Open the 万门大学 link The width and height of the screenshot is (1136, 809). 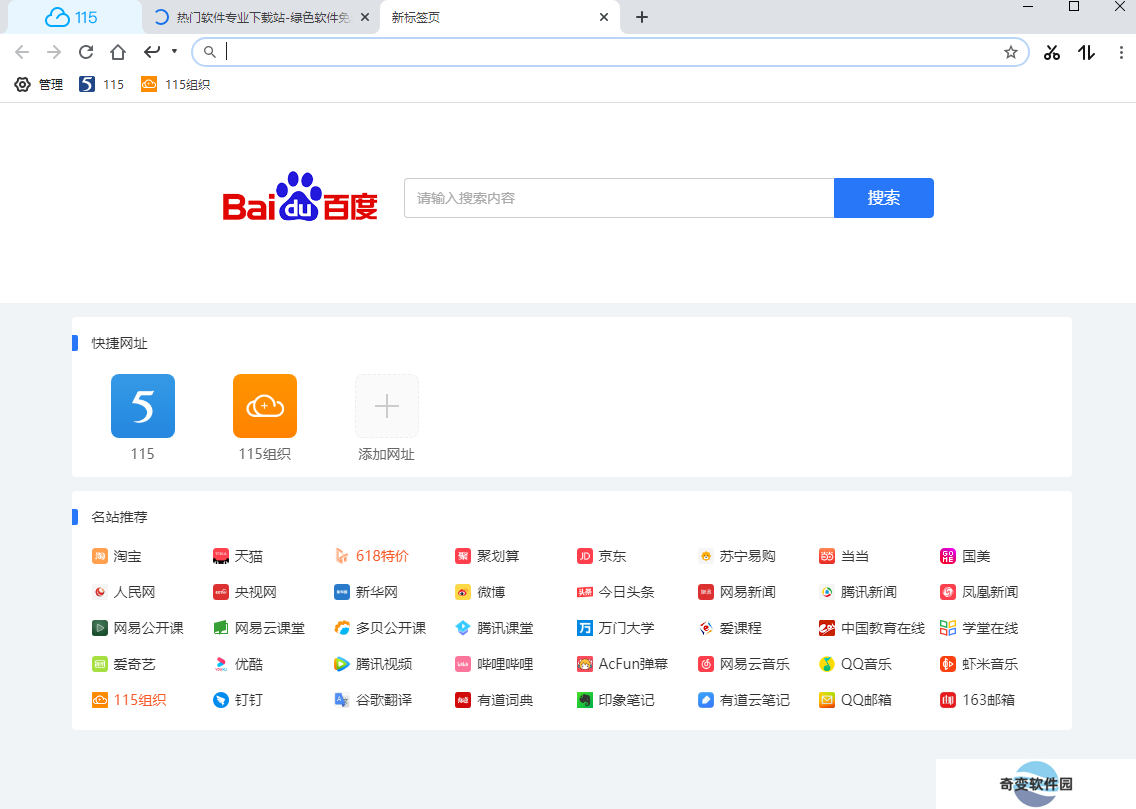(x=616, y=628)
